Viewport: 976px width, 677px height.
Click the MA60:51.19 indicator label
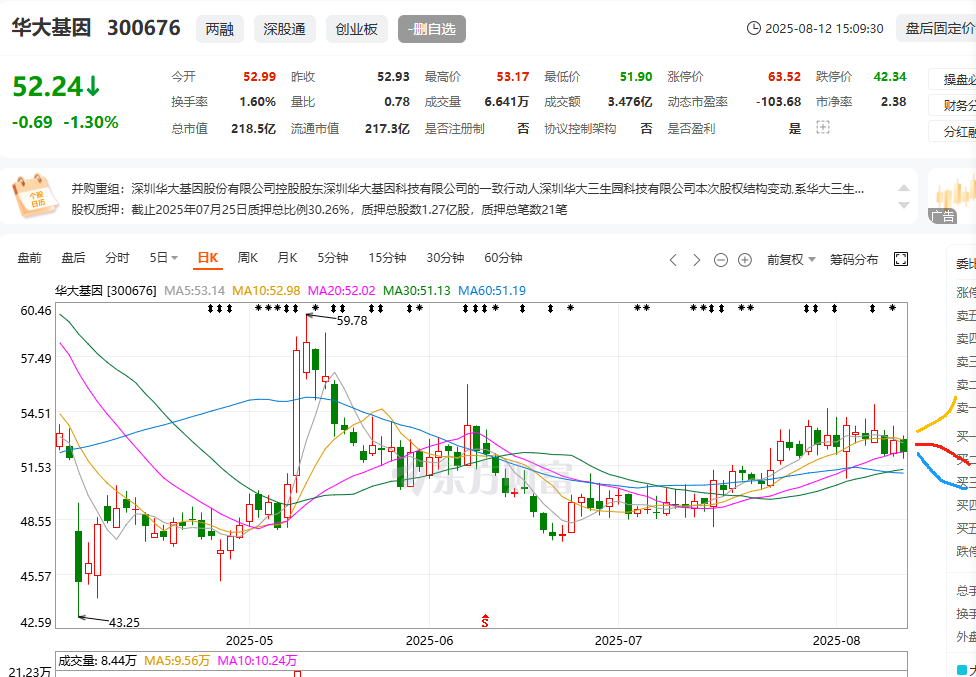(x=492, y=290)
